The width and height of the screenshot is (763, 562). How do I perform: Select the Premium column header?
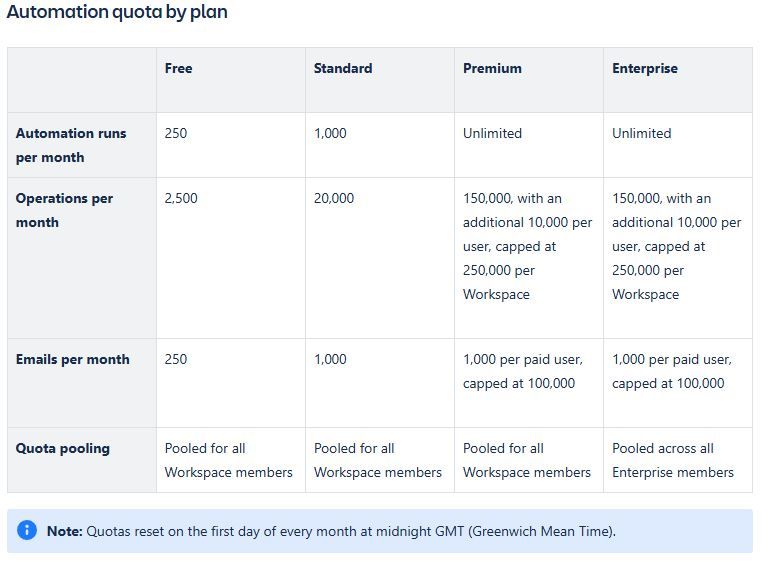point(492,68)
